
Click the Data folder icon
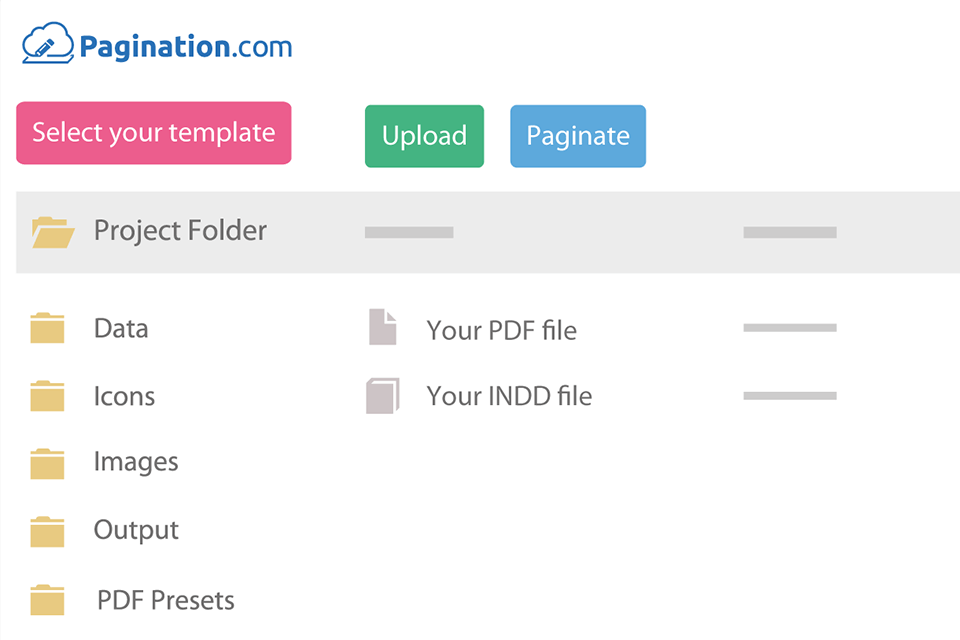click(47, 329)
